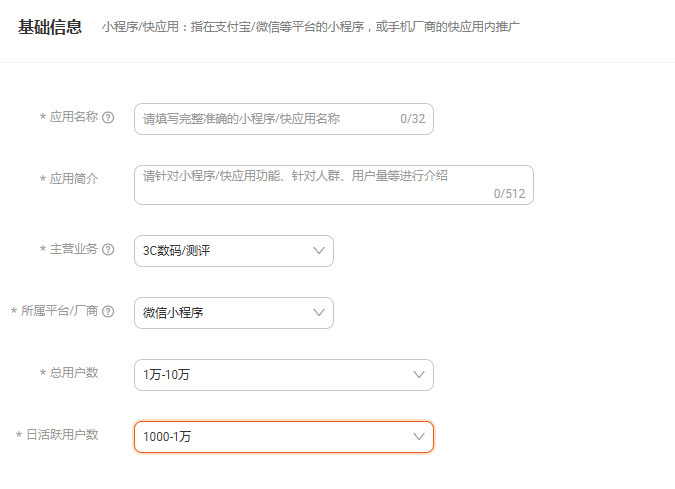This screenshot has height=489, width=675.
Task: Select the 基础信息 section heading
Action: click(50, 27)
